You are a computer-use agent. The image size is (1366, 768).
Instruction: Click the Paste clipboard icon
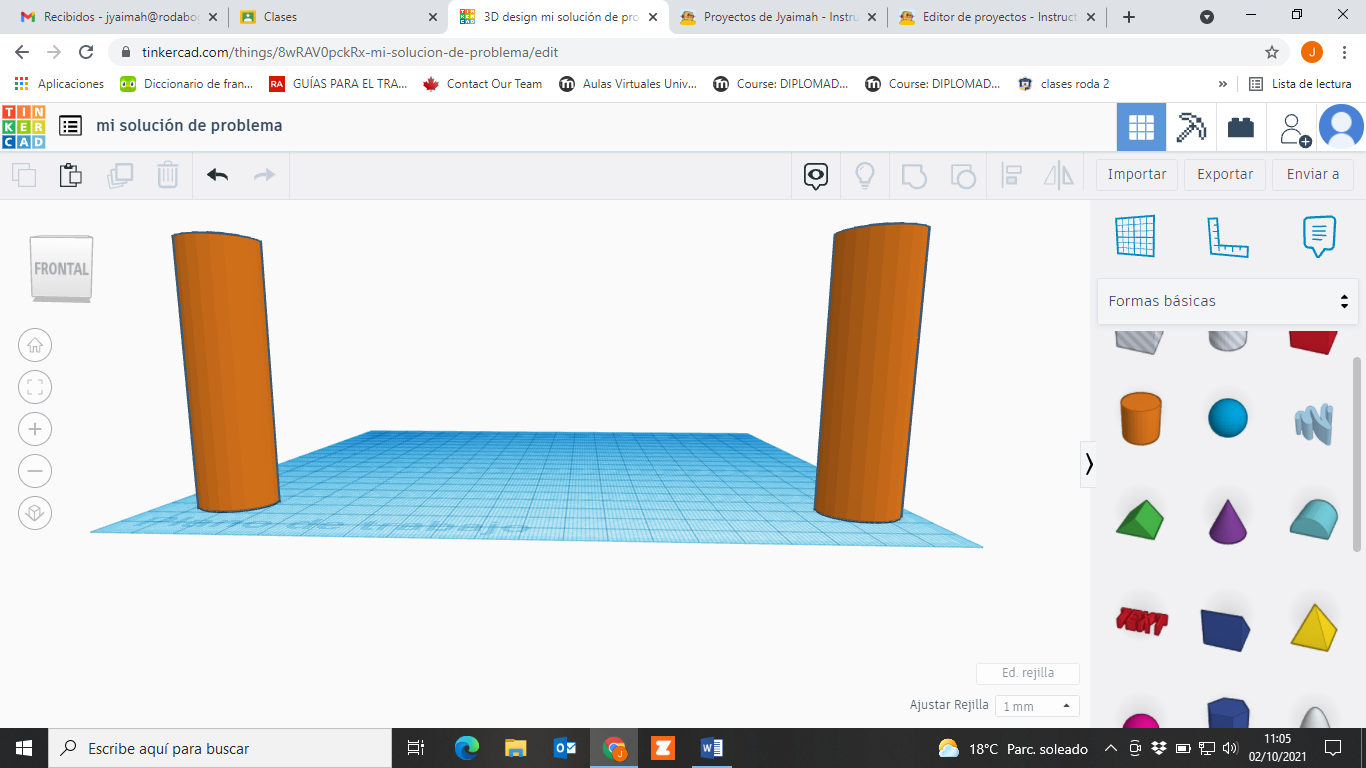(70, 175)
